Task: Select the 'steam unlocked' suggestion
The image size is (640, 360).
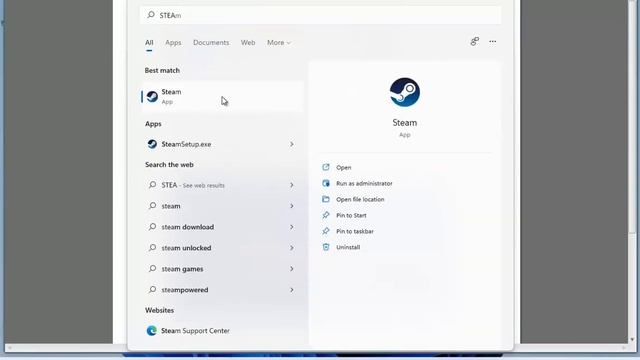Action: [x=221, y=248]
